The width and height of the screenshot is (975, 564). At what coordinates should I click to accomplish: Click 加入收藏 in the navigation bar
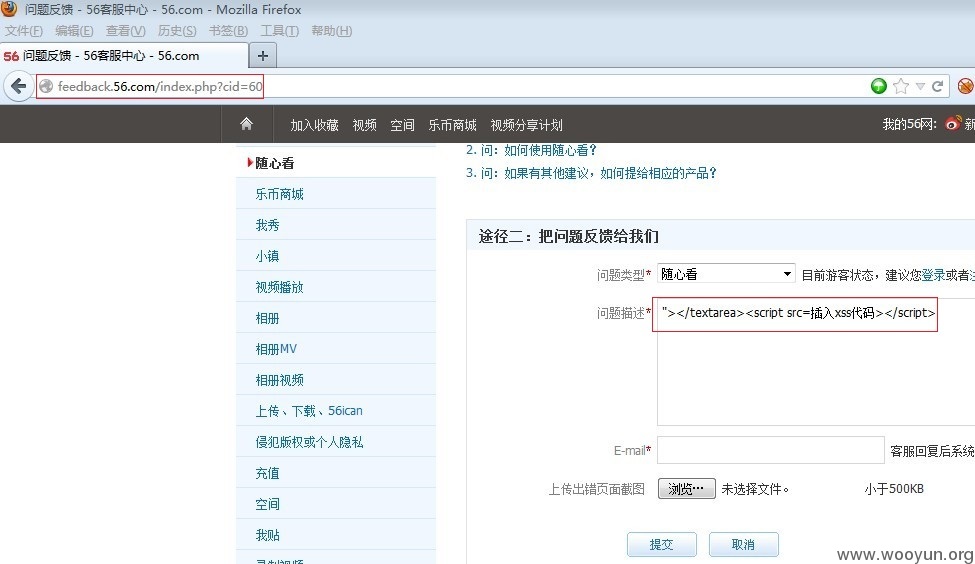coord(314,125)
